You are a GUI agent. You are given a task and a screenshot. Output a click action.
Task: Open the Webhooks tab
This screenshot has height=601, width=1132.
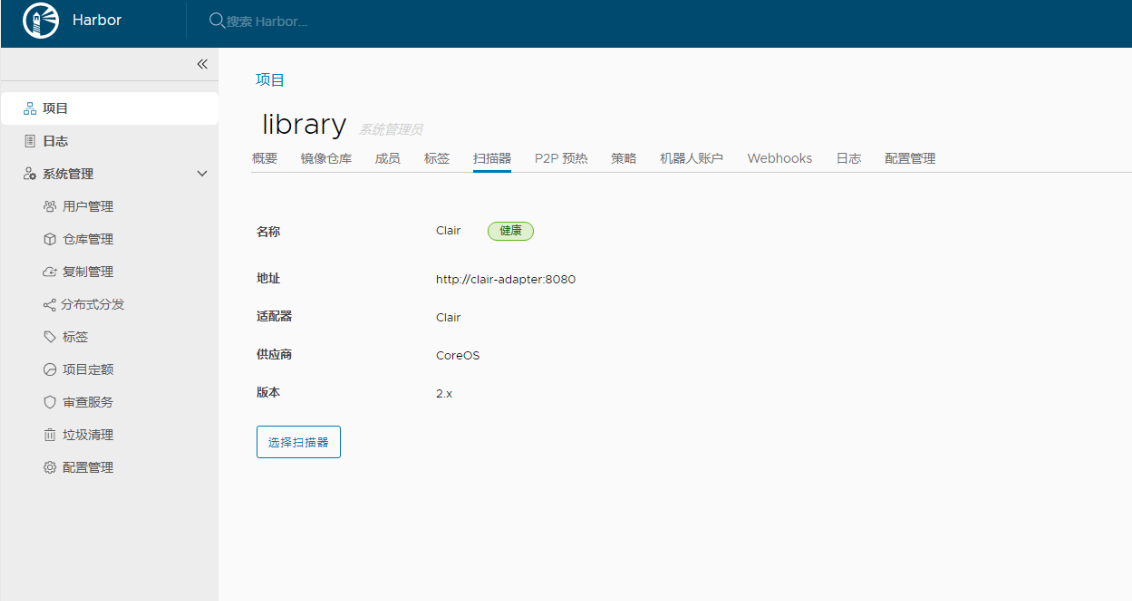point(780,157)
